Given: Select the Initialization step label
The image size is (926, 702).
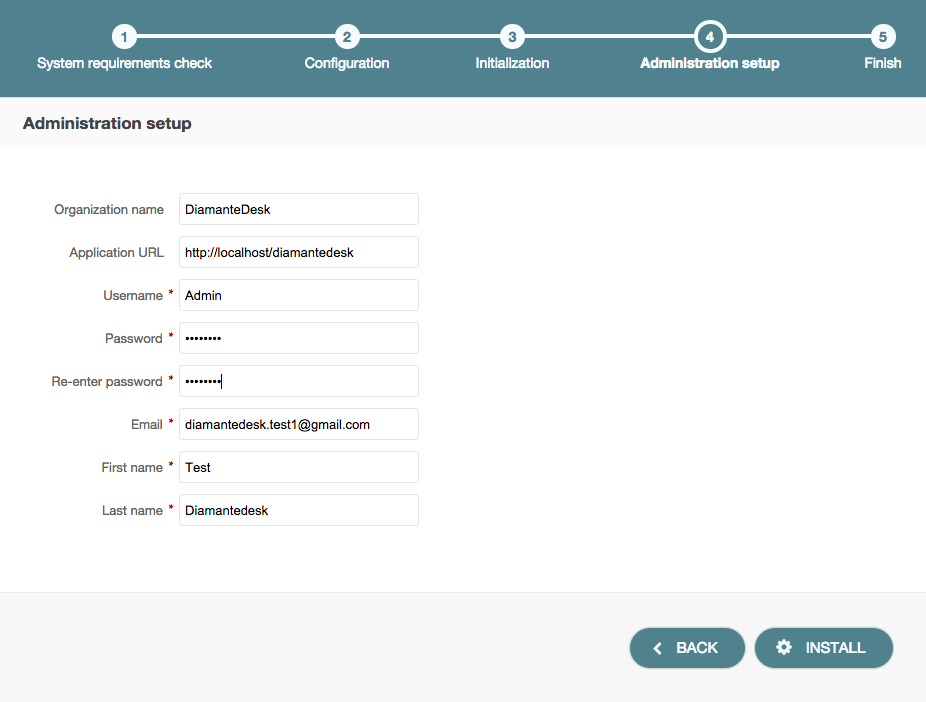Looking at the screenshot, I should pos(512,63).
